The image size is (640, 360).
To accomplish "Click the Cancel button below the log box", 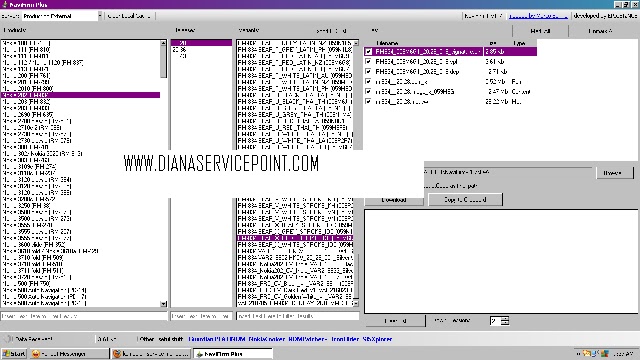I will tap(395, 321).
